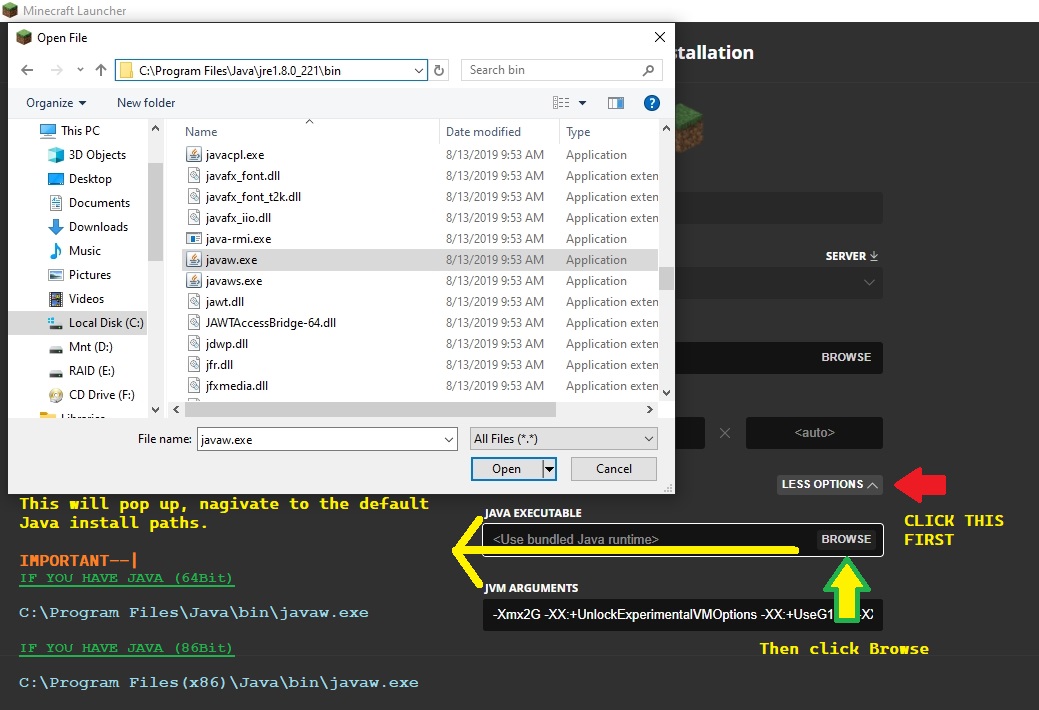Go up one folder level
The width and height of the screenshot is (1039, 710).
[101, 70]
